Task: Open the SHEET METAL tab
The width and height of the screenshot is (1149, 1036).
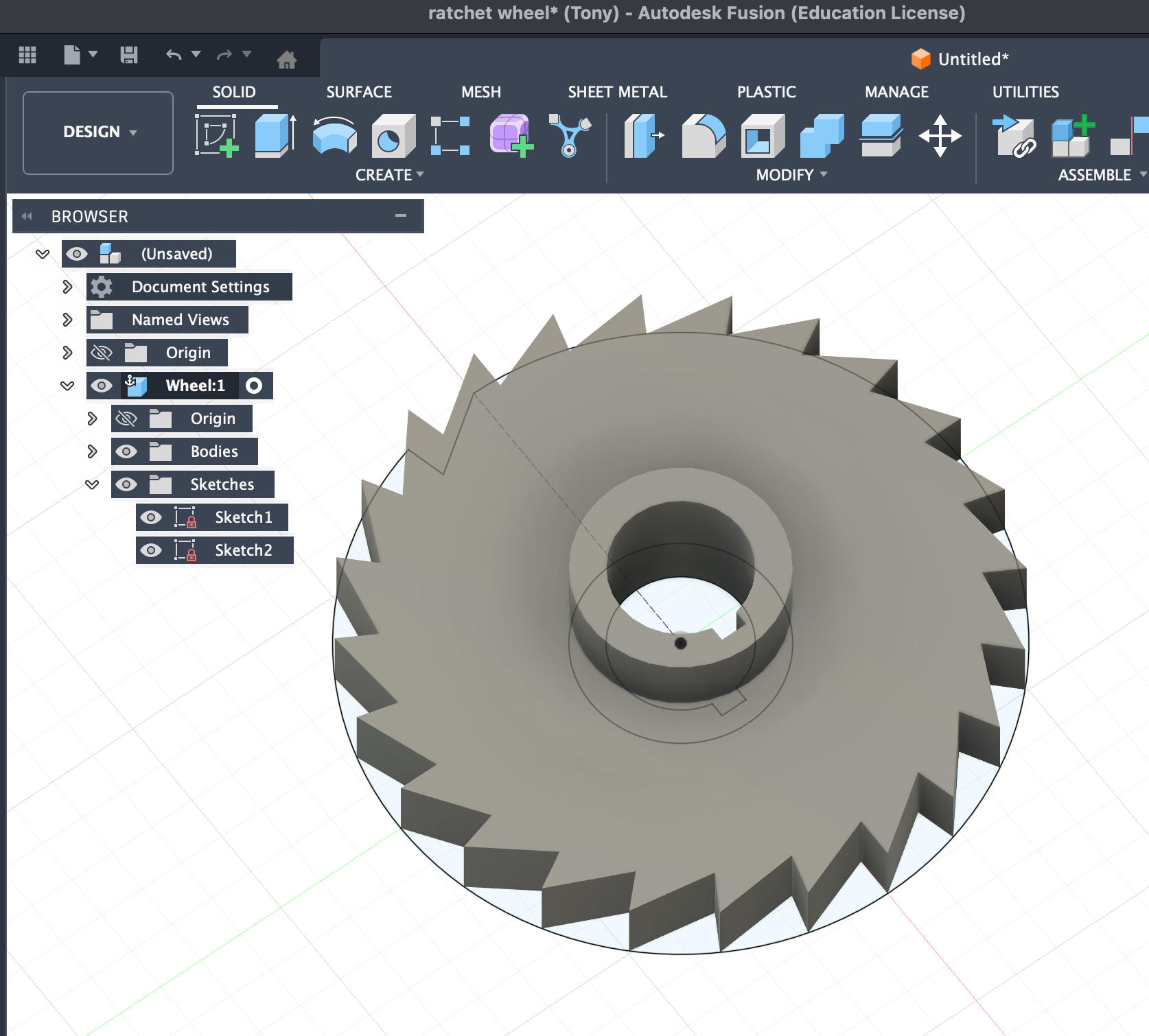Action: tap(616, 92)
